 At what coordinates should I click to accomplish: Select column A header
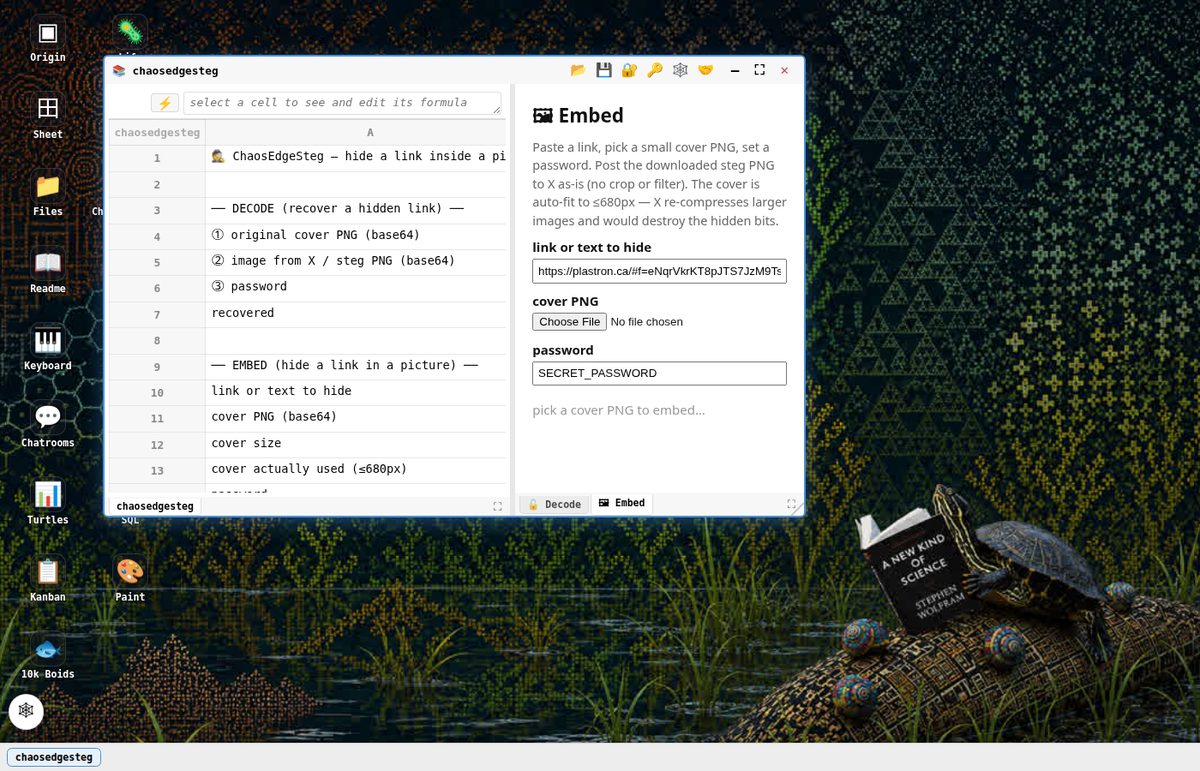[x=370, y=132]
